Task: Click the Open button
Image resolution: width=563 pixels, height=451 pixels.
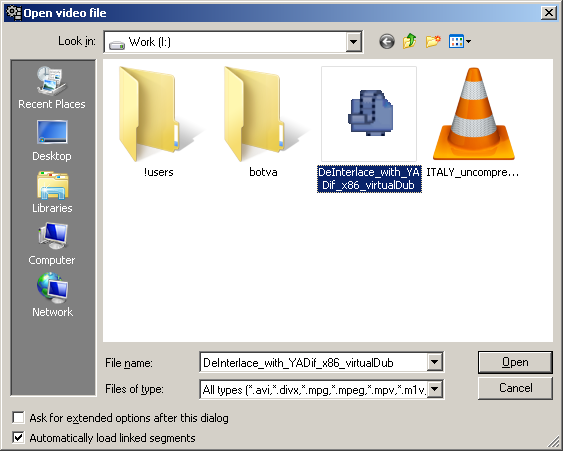Action: (515, 362)
